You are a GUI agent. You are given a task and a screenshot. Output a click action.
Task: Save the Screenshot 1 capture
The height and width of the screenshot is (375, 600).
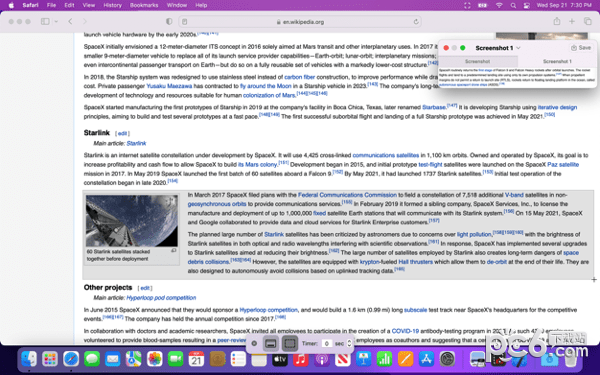pos(581,48)
